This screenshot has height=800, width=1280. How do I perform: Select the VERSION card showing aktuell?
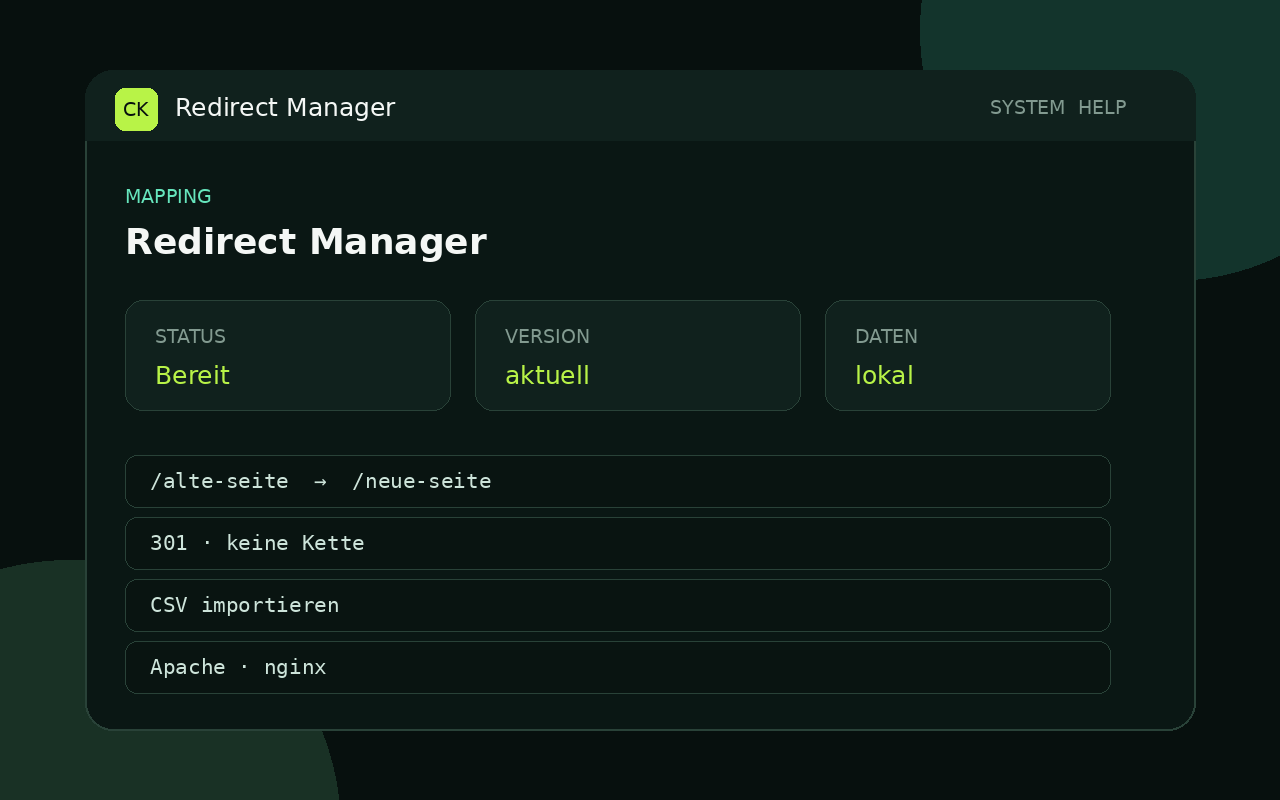point(638,355)
